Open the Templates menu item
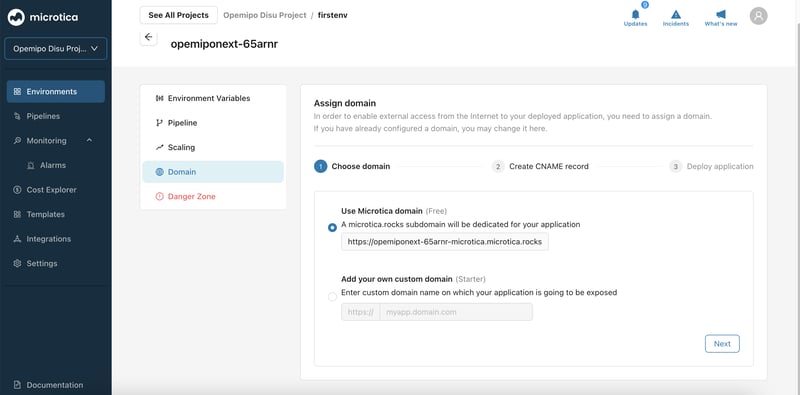Screen dimensions: 800x395 coord(56,214)
